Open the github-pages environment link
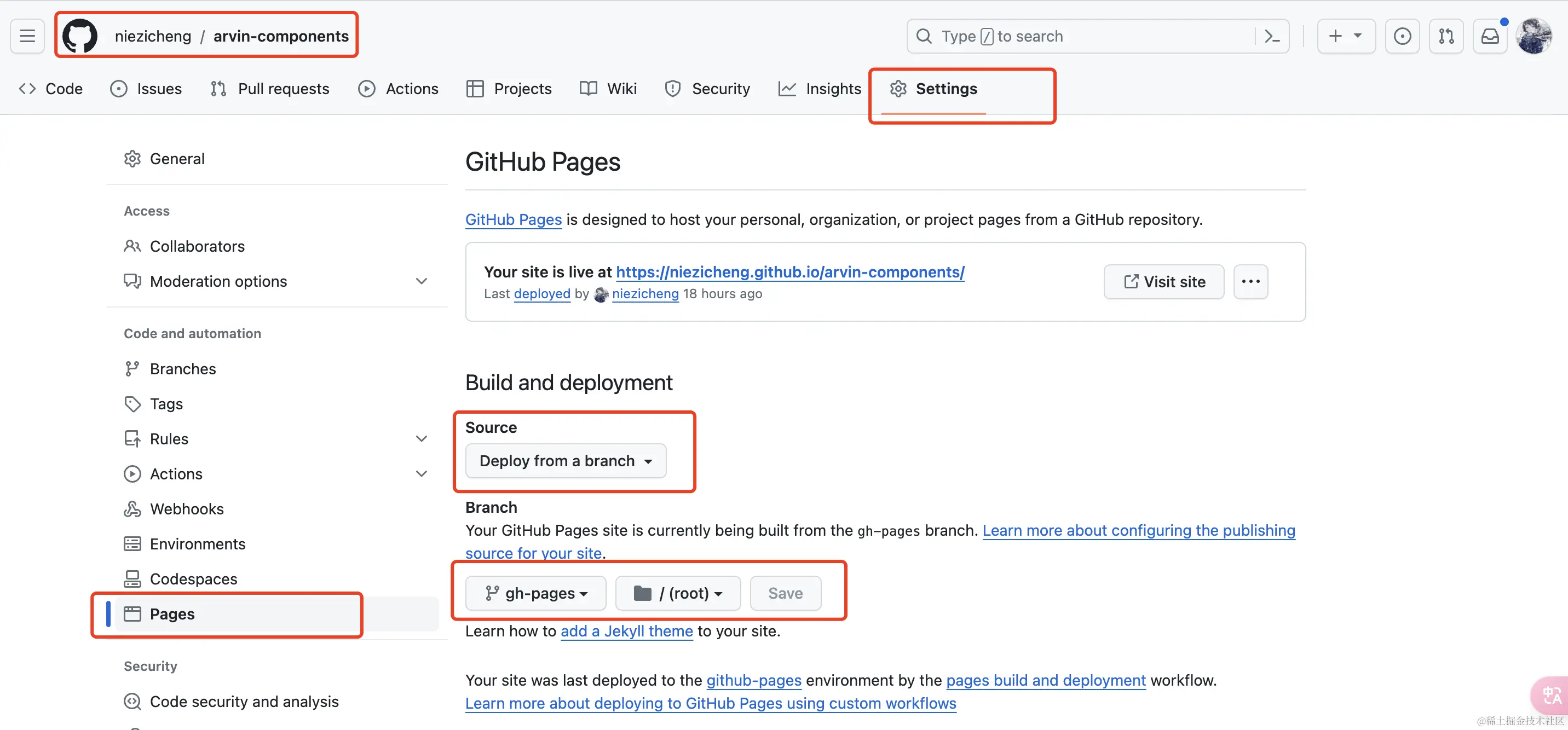The width and height of the screenshot is (1568, 730). [753, 681]
